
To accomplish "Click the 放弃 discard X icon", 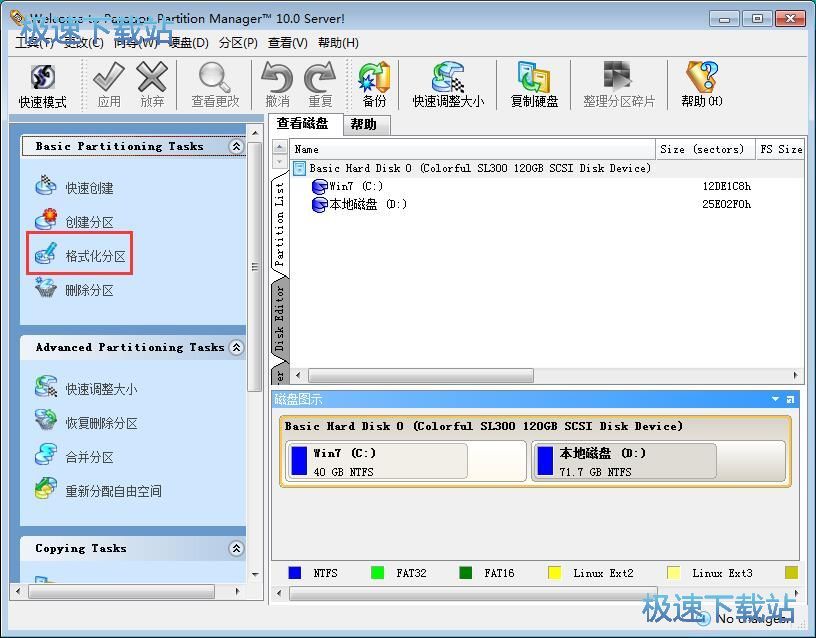I will tap(151, 85).
